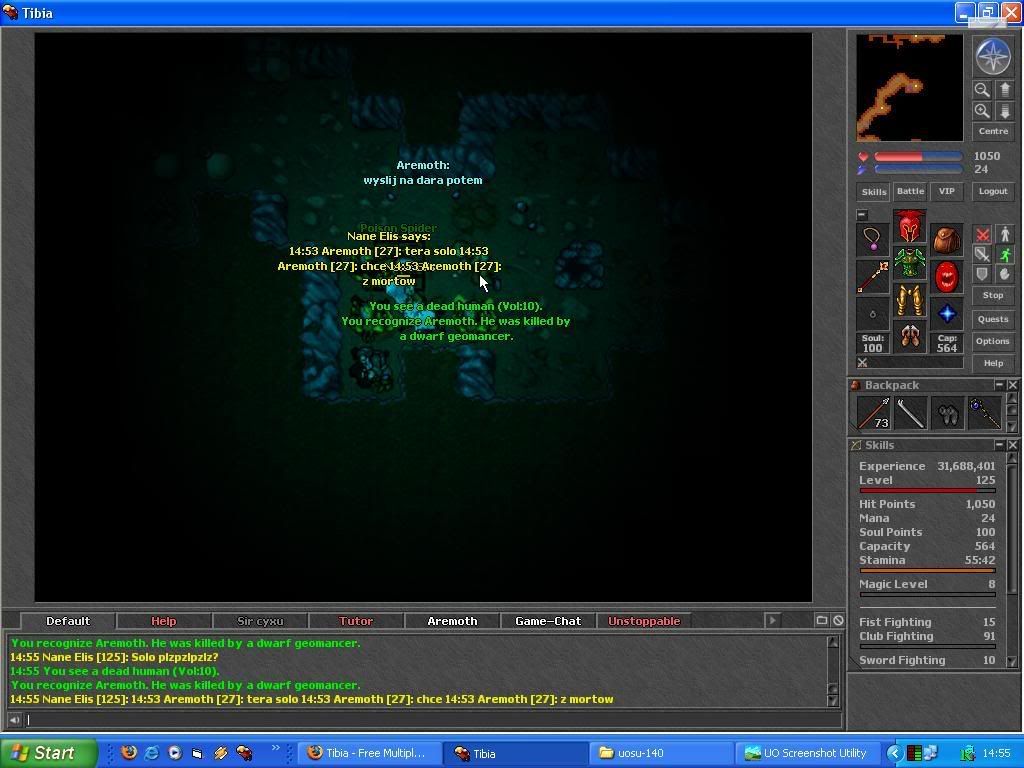Toggle the chat volume speaker icon
This screenshot has width=1024, height=768.
[x=14, y=720]
